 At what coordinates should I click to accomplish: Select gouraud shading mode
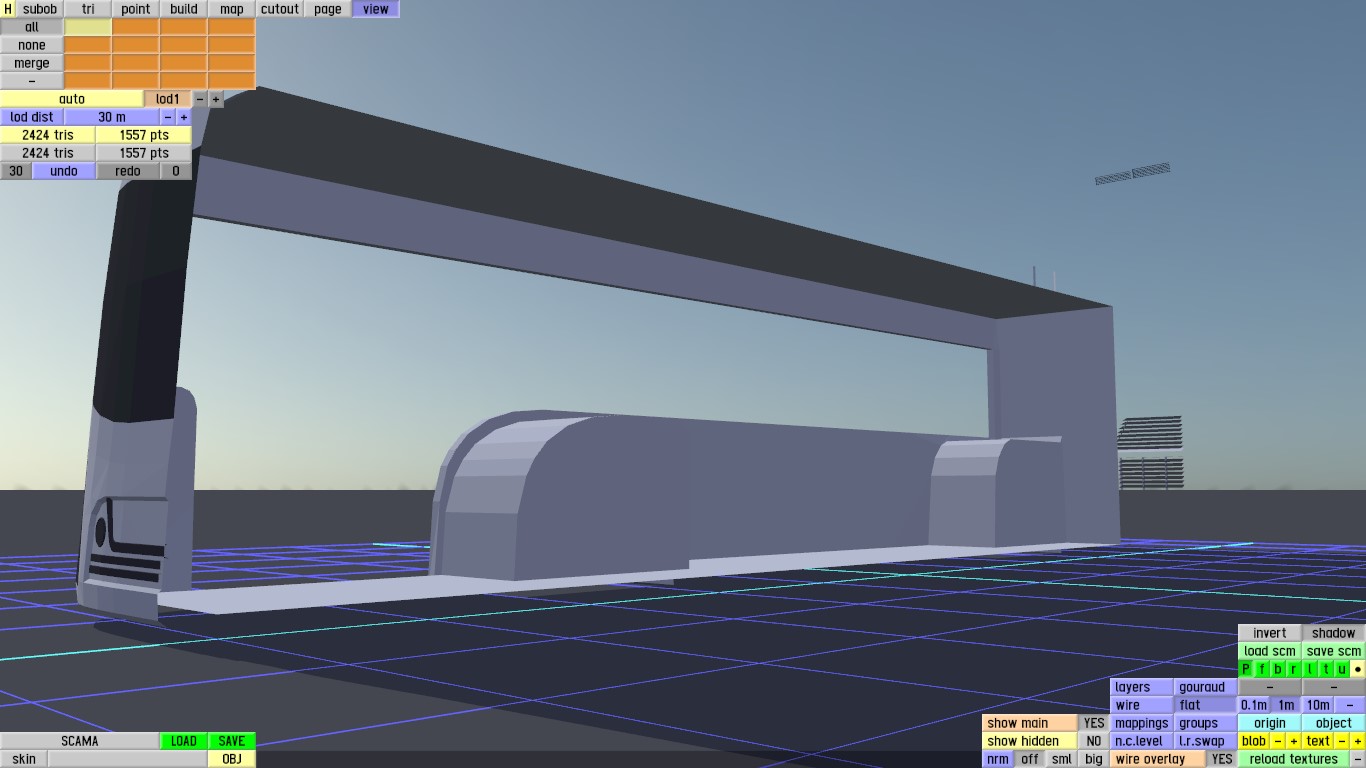coord(1206,687)
